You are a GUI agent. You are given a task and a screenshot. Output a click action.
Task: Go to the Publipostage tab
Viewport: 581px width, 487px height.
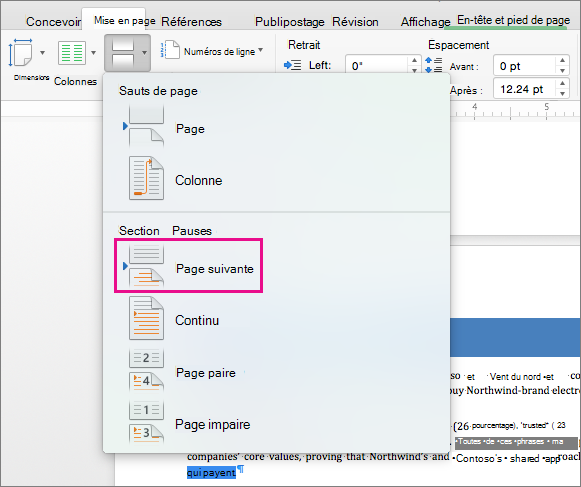tap(289, 21)
